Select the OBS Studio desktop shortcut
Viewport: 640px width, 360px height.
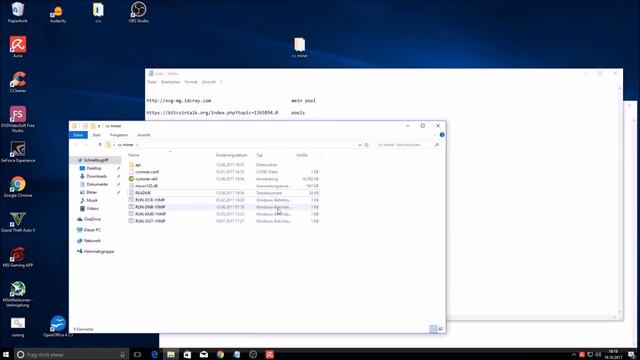tap(138, 12)
